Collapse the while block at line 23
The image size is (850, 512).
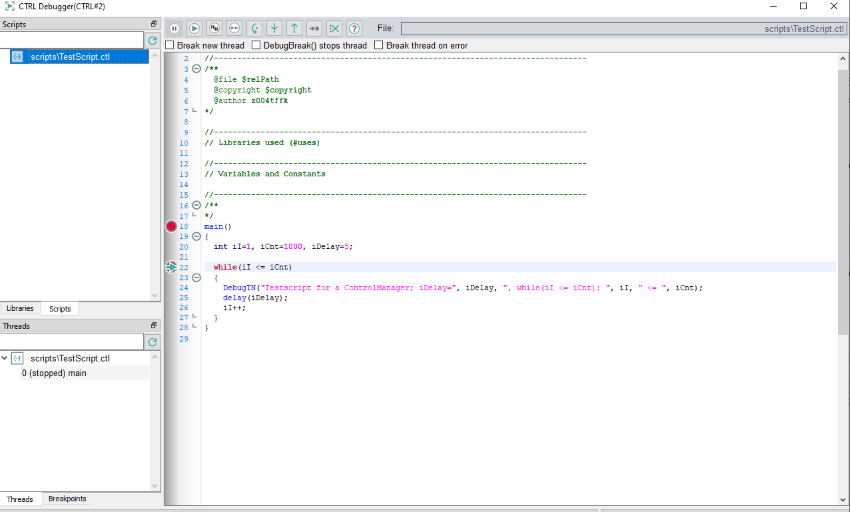[x=196, y=278]
